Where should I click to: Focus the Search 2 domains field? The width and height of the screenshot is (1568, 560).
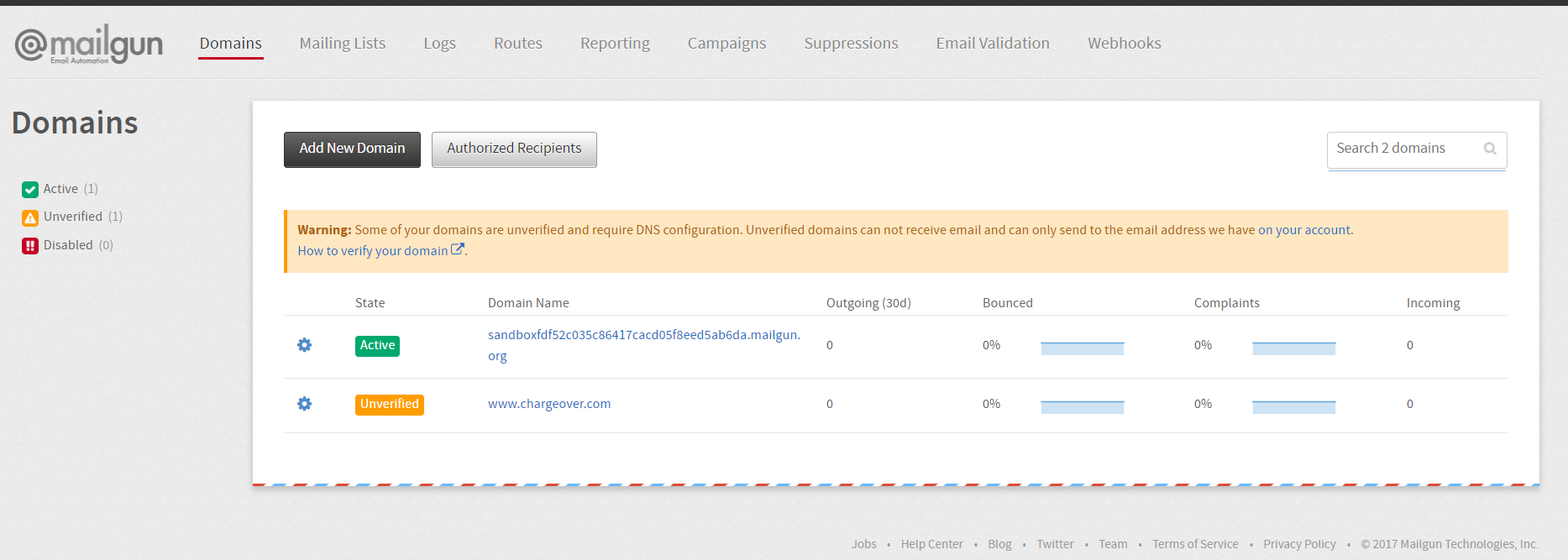coord(1417,149)
